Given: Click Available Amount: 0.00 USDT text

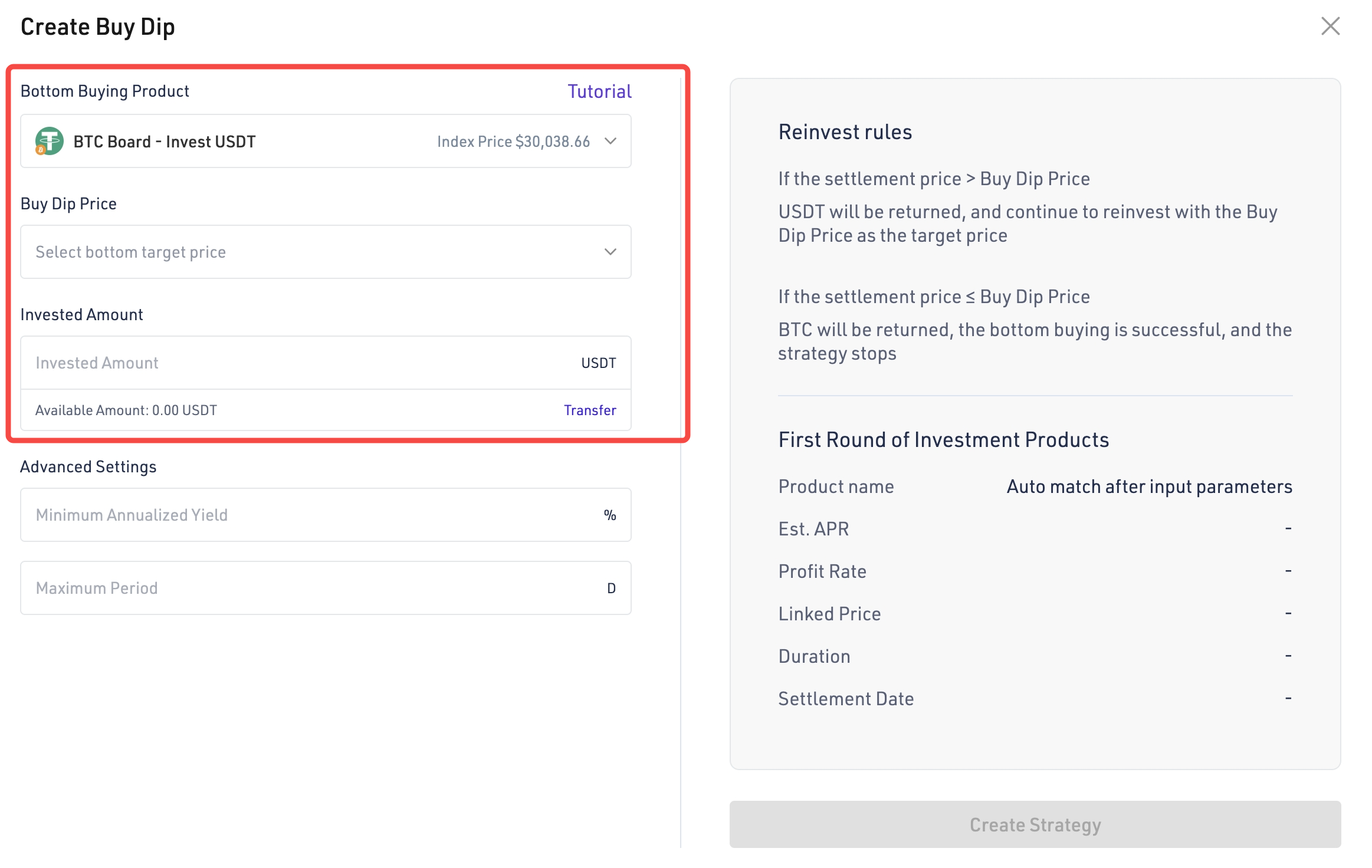Looking at the screenshot, I should (x=126, y=410).
